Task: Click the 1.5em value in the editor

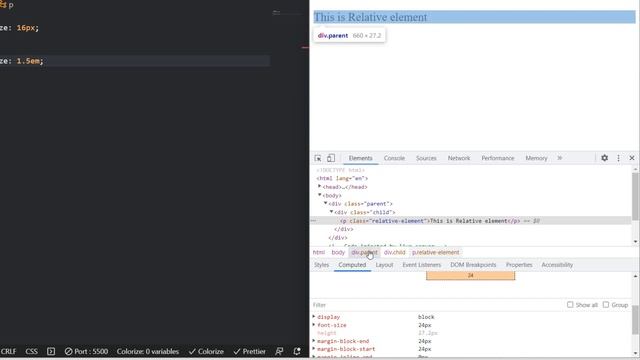Action: (x=28, y=61)
